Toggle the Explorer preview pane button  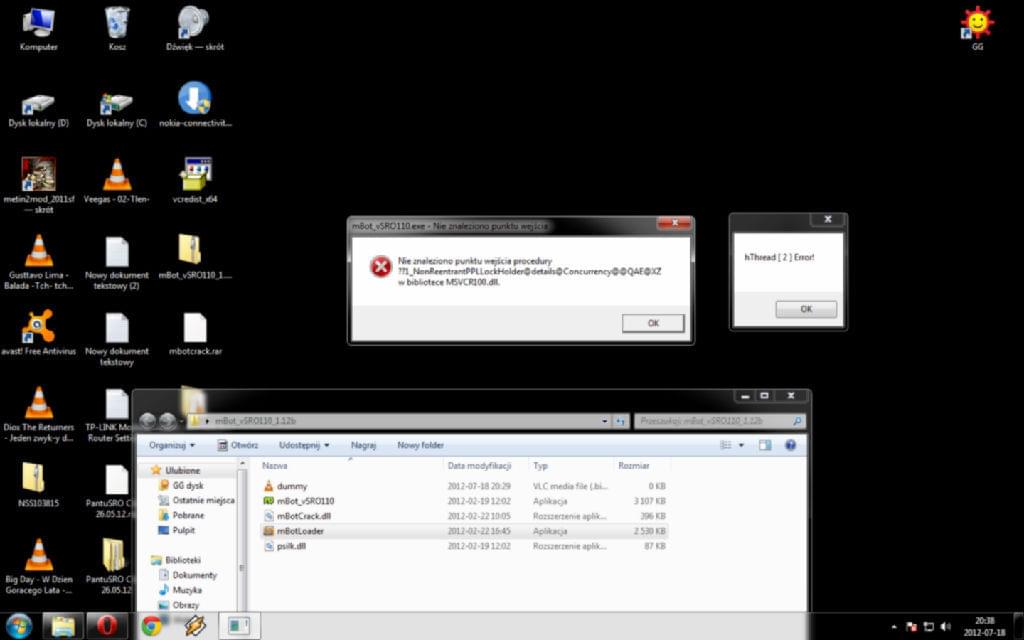tap(767, 445)
